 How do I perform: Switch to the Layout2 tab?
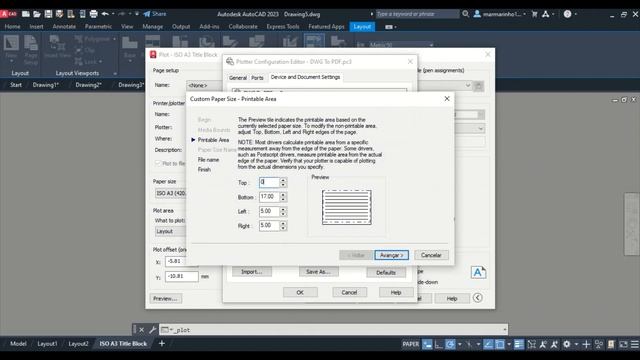click(x=78, y=344)
